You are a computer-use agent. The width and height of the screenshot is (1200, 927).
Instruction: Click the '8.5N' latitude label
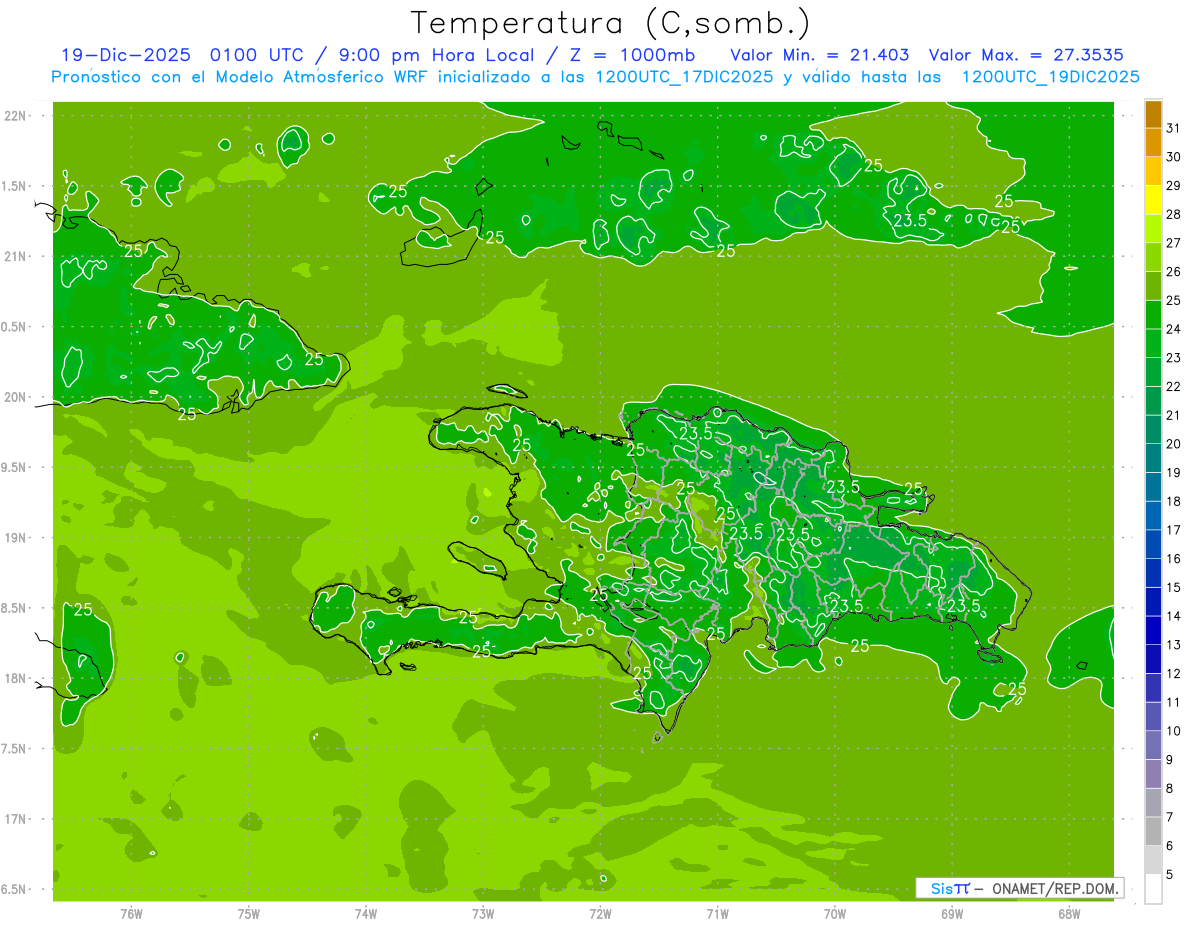pyautogui.click(x=15, y=608)
